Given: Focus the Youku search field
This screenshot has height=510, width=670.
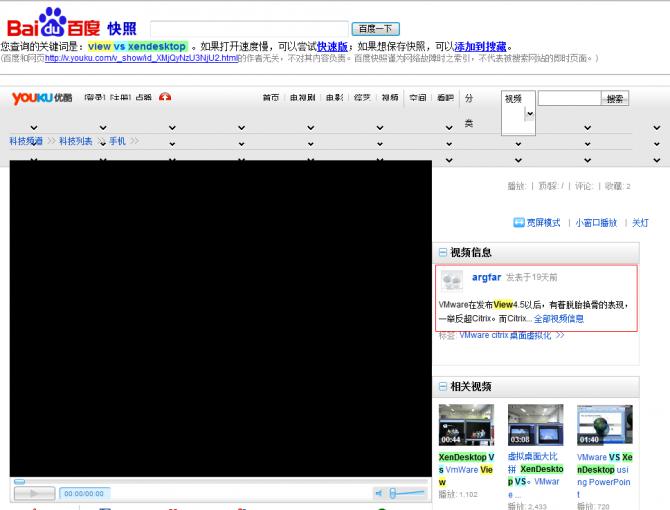Looking at the screenshot, I should [570, 98].
